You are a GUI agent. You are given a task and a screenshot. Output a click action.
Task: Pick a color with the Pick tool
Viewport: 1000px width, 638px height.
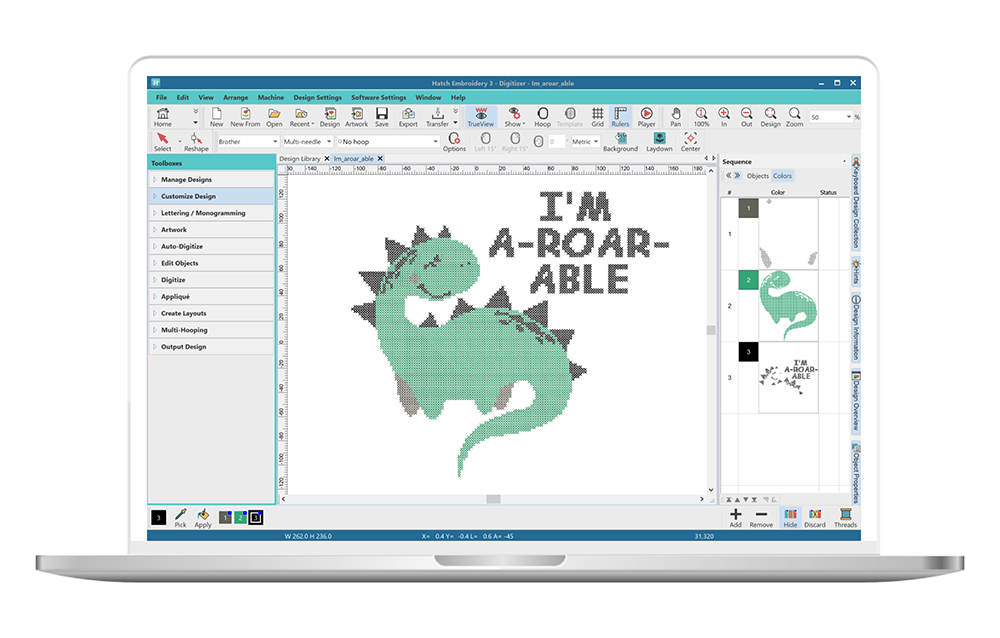(180, 517)
